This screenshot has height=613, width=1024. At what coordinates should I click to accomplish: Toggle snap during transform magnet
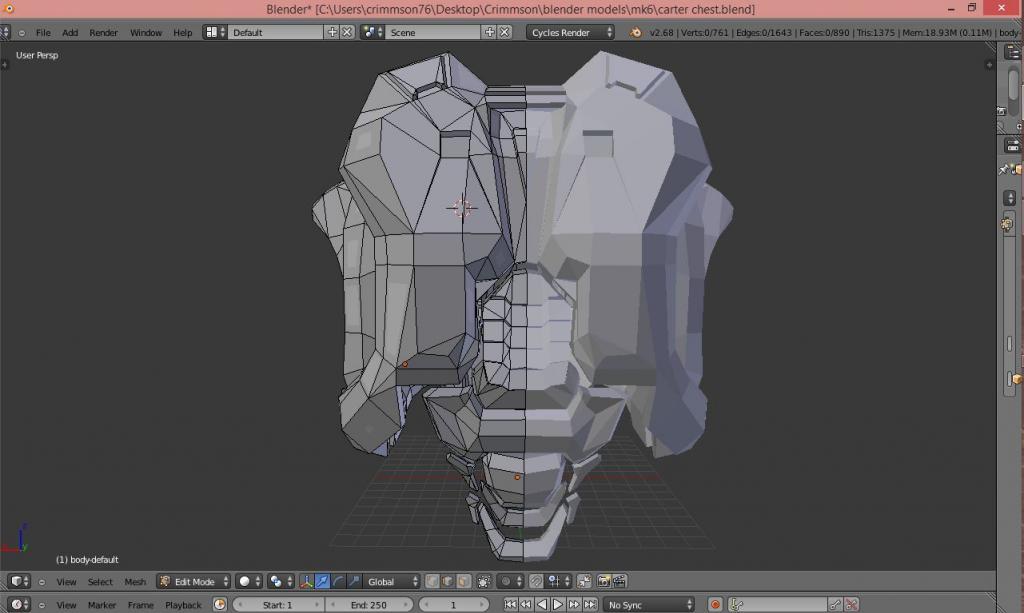tap(536, 581)
